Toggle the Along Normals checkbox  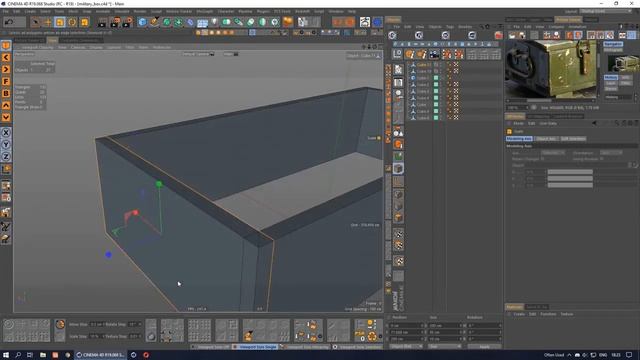click(602, 159)
